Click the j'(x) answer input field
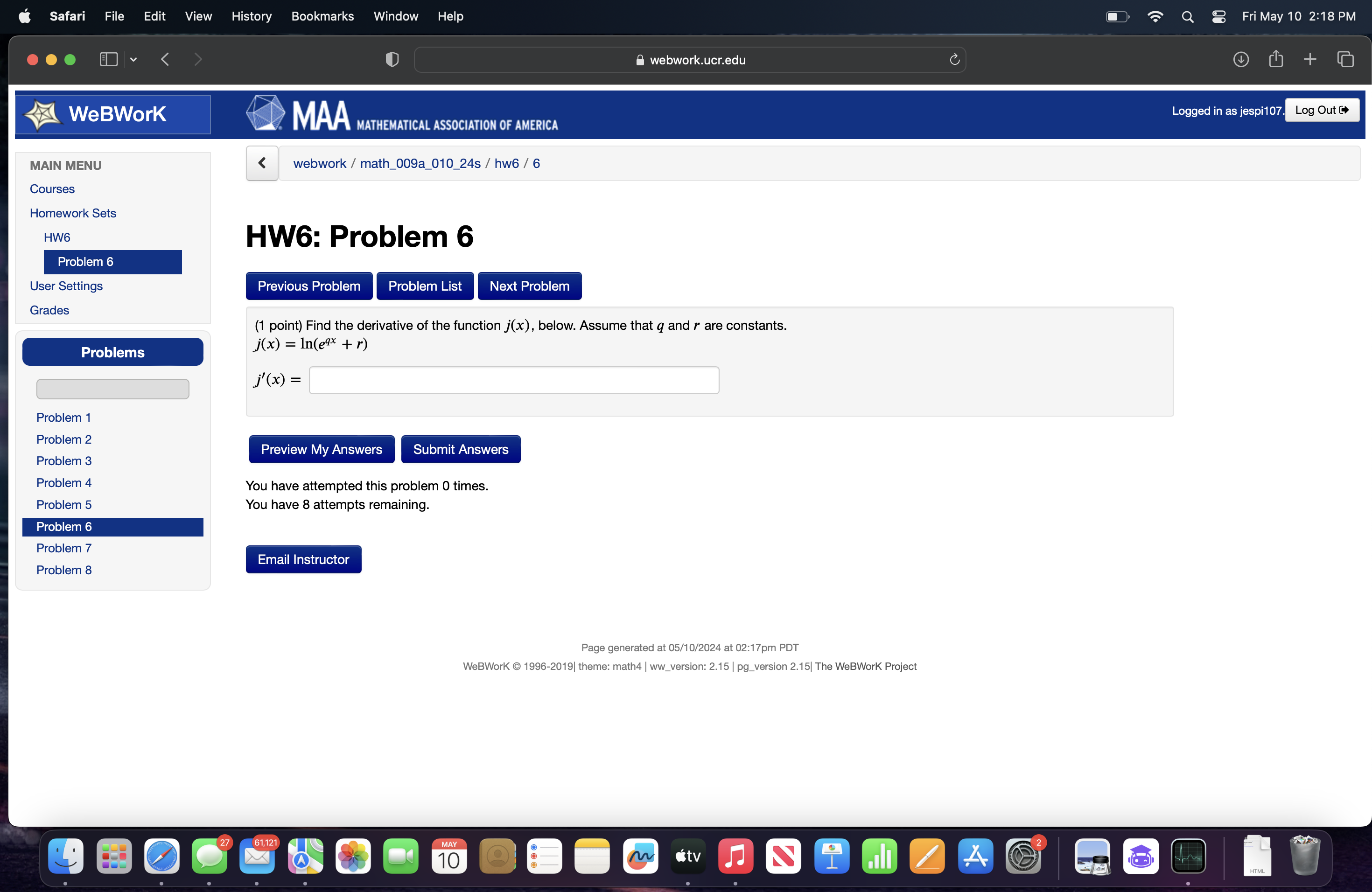Screen dimensions: 1372x892 coord(514,380)
